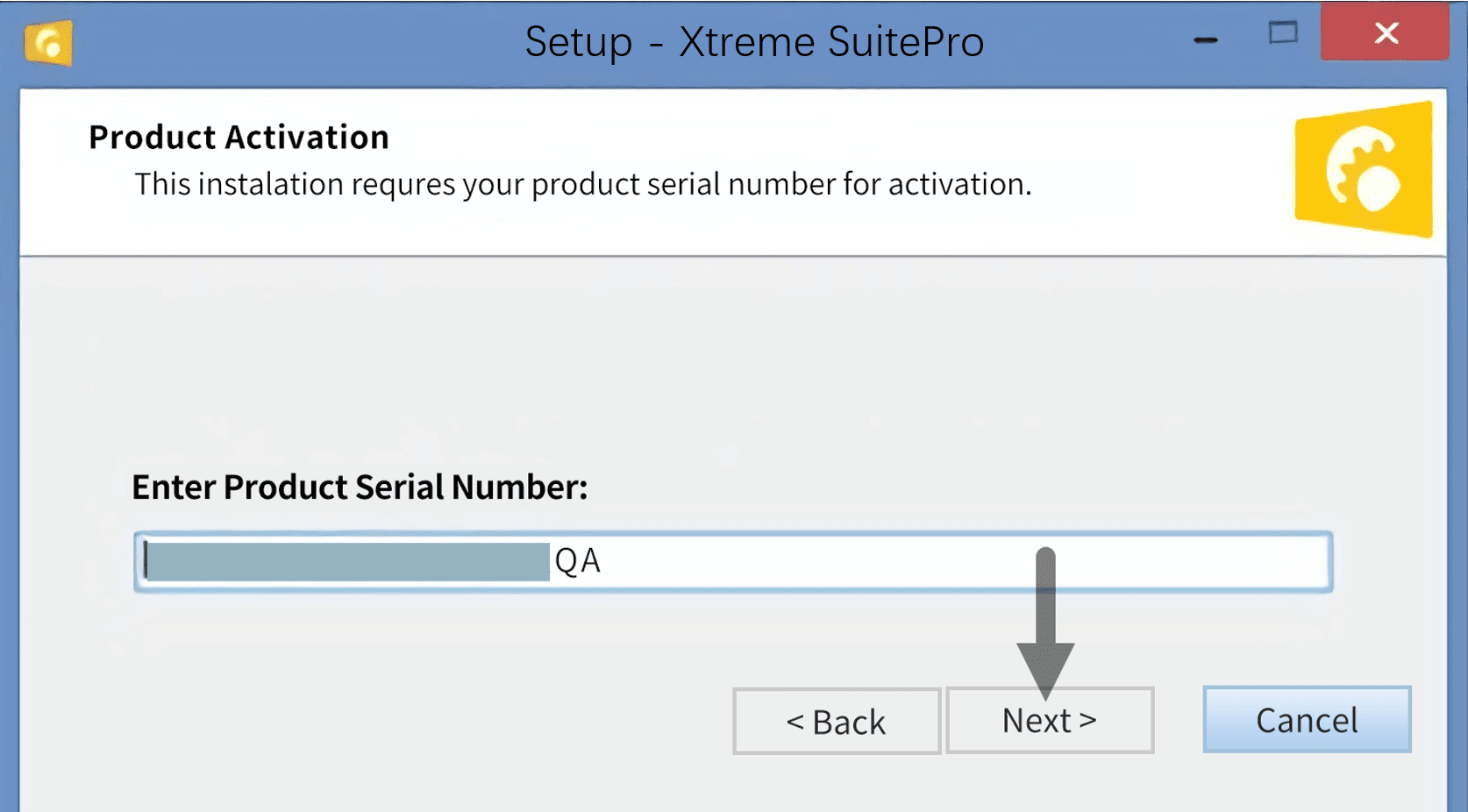
Task: Click the Setup - Xtreme SuitePro title text
Action: click(x=754, y=41)
